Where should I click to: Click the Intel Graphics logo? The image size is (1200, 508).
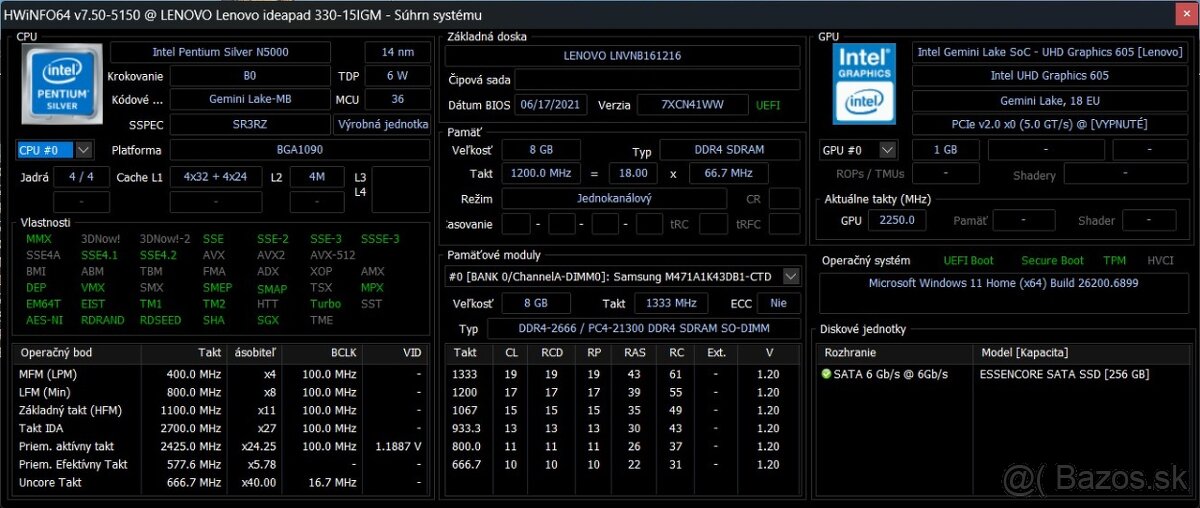coord(863,82)
